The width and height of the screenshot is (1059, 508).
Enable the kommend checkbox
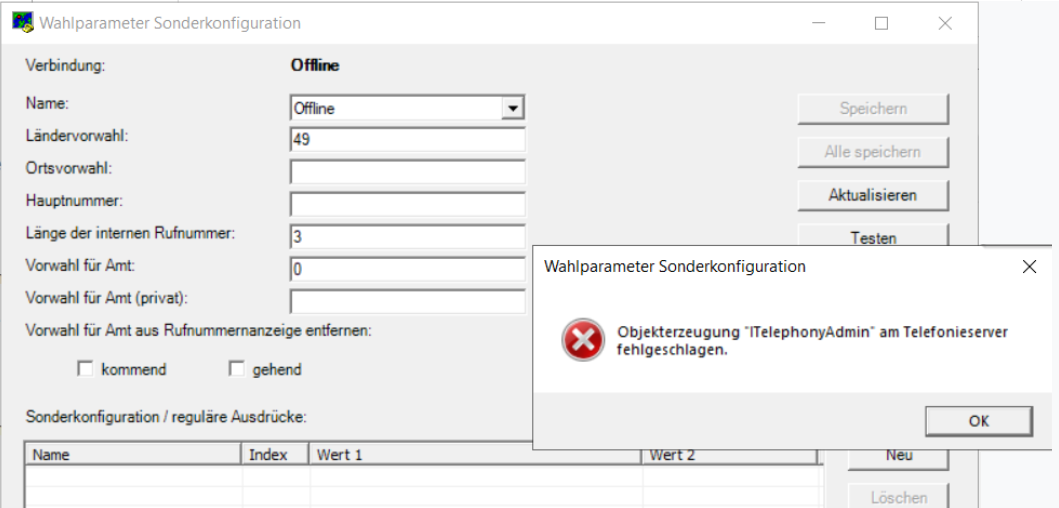(x=85, y=369)
